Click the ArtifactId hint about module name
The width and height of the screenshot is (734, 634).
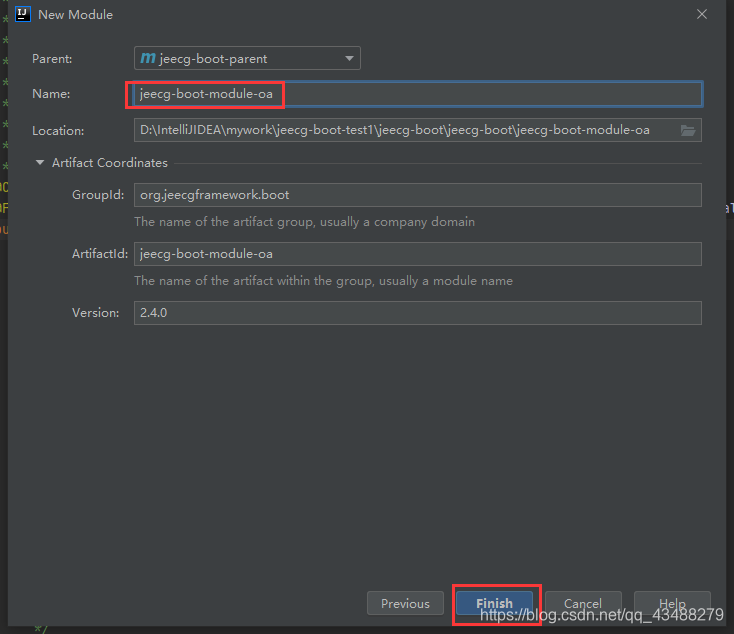point(323,281)
